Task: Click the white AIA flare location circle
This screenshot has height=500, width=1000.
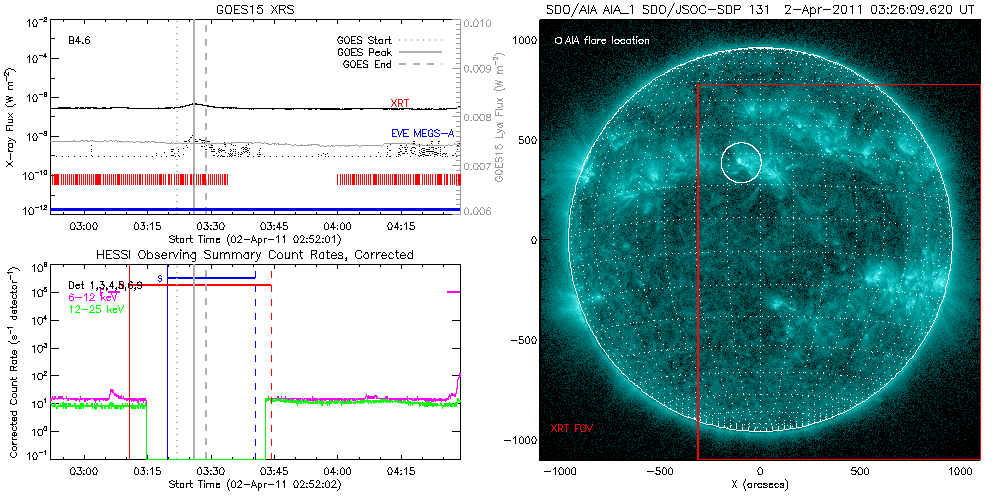Action: click(x=740, y=162)
